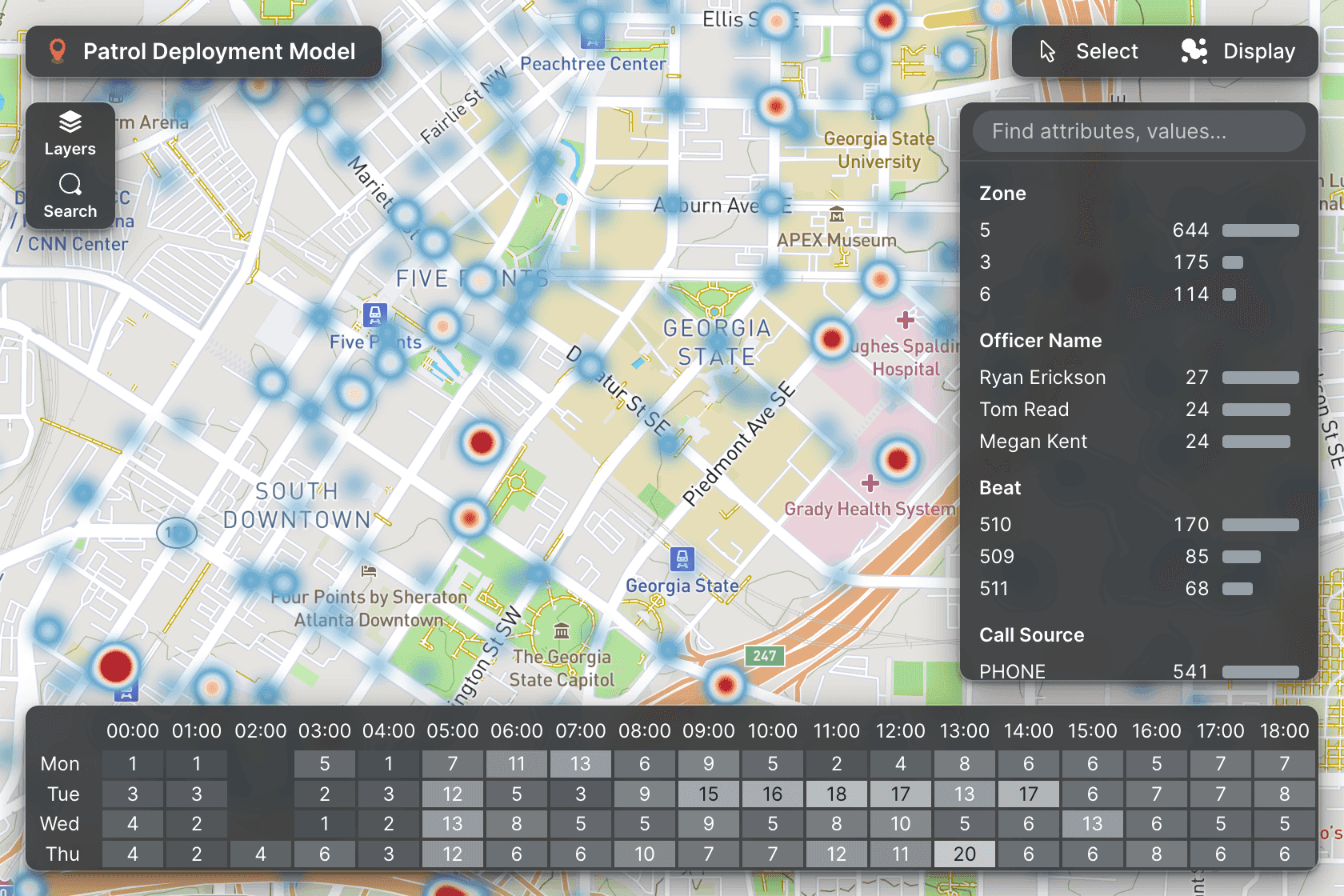Select PHONE under Call Source
The width and height of the screenshot is (1344, 896).
coord(1013,671)
